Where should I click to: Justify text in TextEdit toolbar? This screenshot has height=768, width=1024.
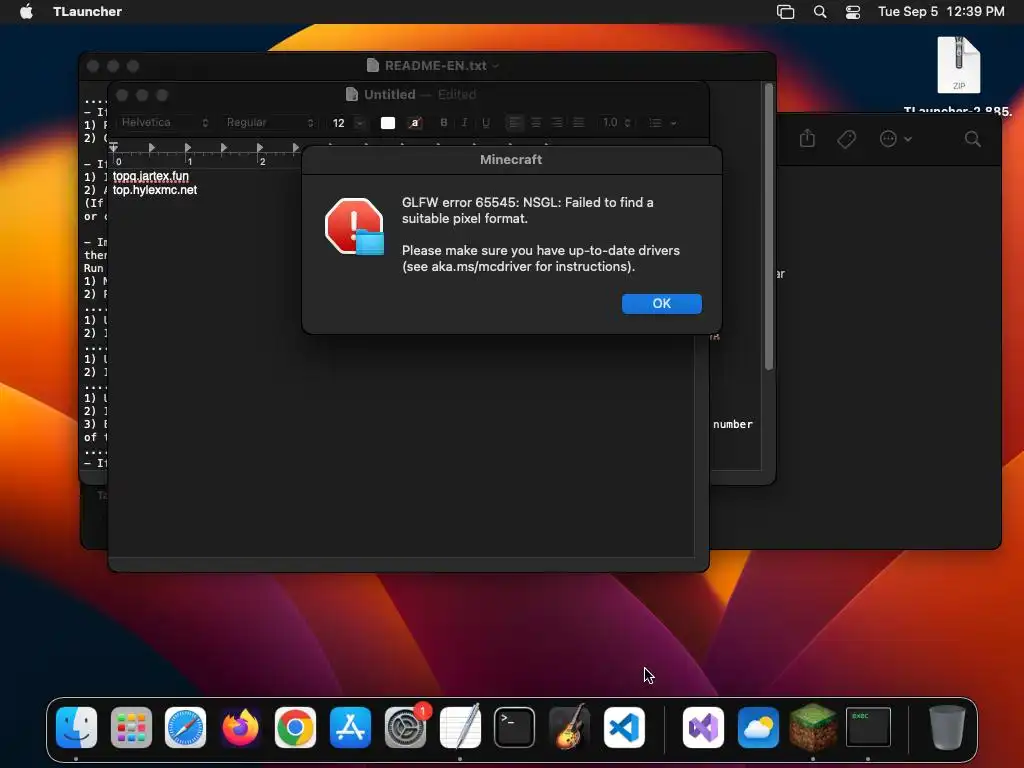tap(579, 123)
